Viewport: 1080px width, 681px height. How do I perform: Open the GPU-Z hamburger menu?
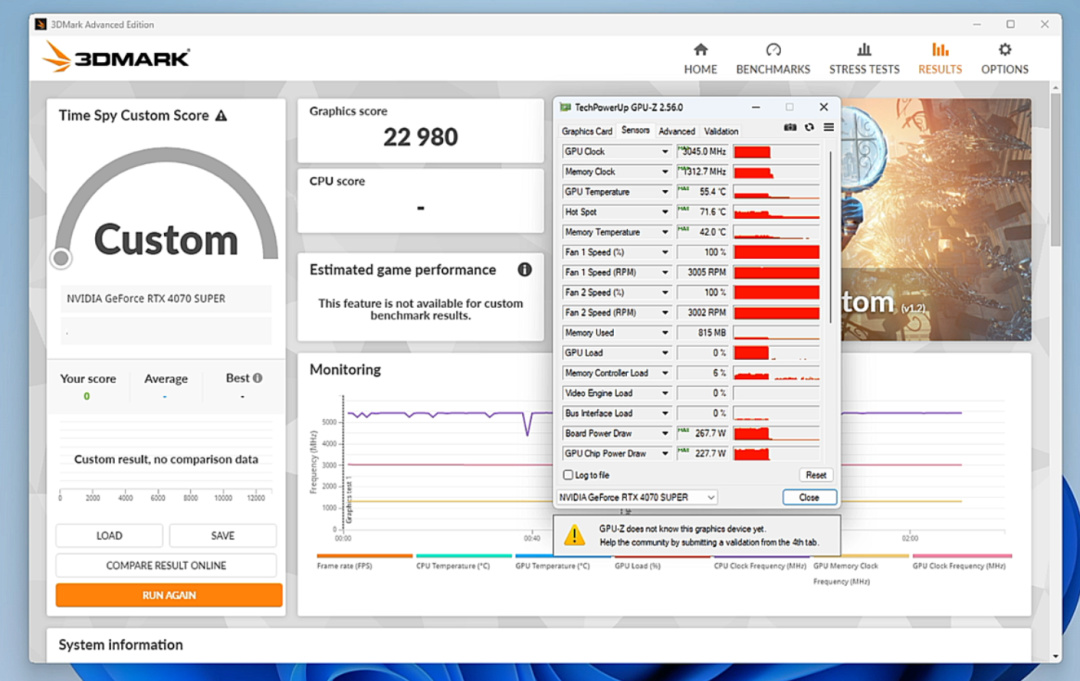829,127
